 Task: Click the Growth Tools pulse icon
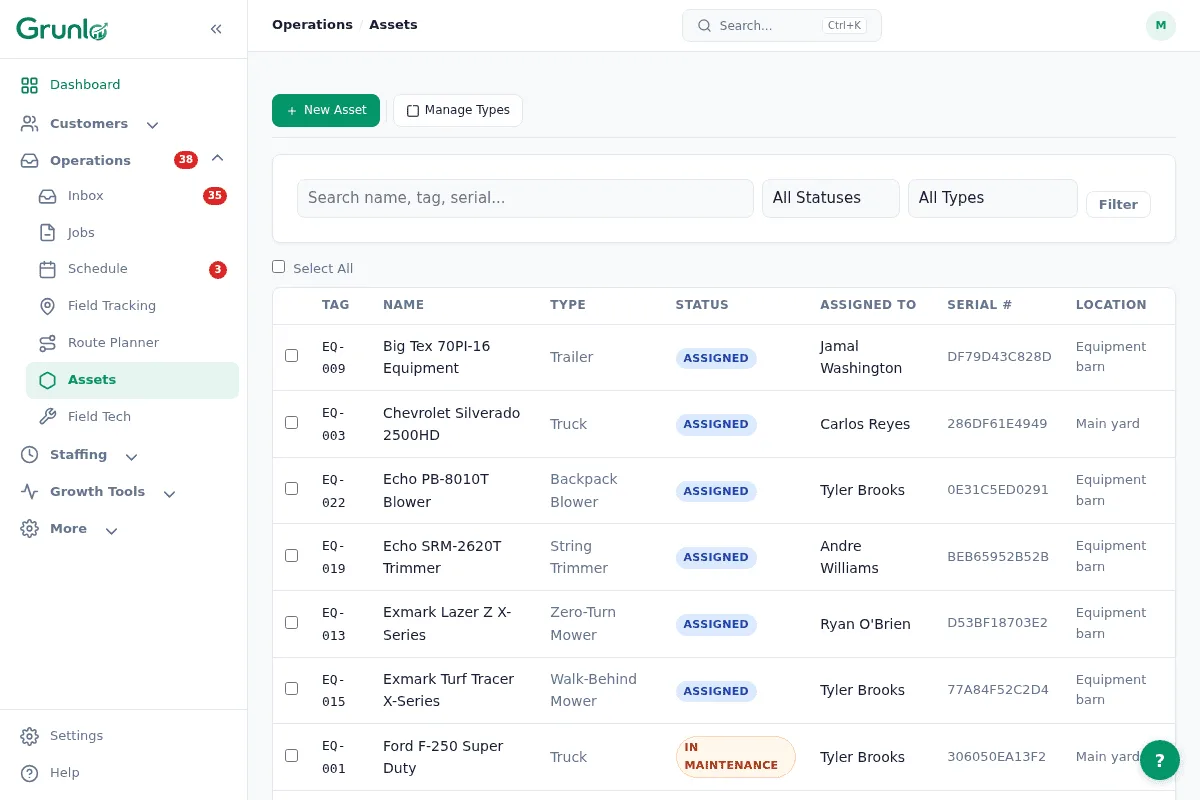[30, 492]
